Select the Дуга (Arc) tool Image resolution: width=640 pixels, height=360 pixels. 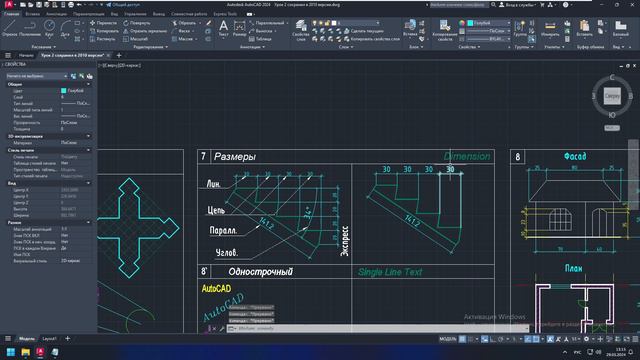pyautogui.click(x=65, y=28)
